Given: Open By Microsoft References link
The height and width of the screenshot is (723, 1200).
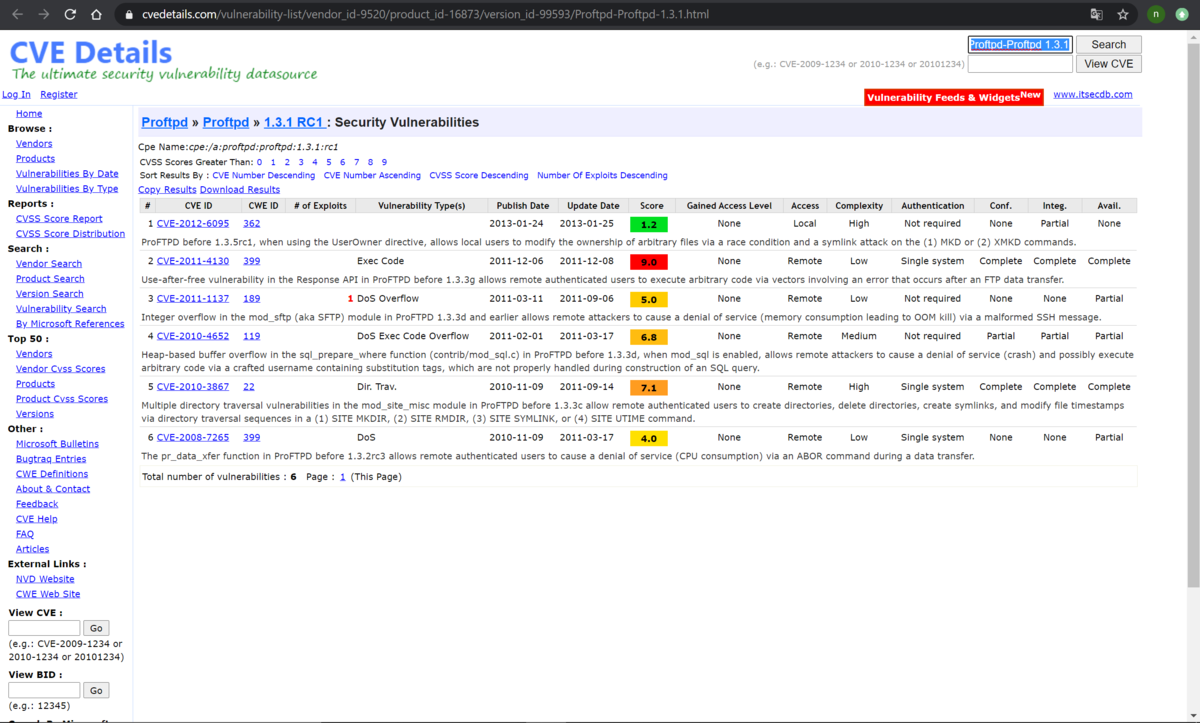Looking at the screenshot, I should 70,324.
